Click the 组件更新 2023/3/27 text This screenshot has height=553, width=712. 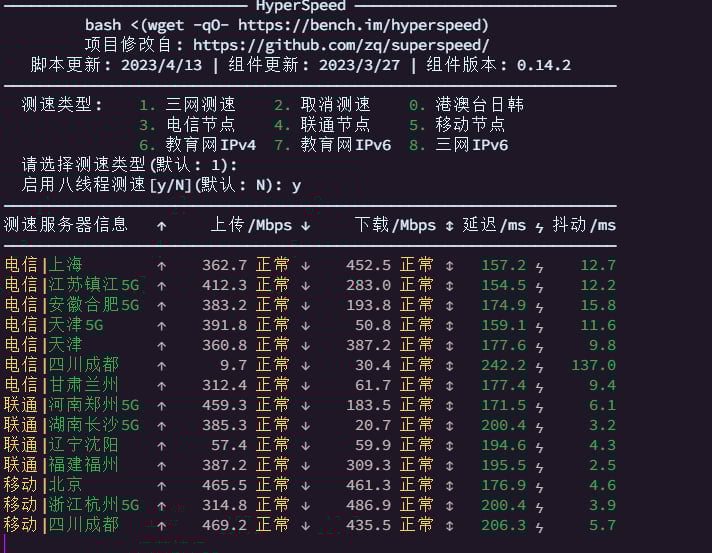click(x=314, y=65)
